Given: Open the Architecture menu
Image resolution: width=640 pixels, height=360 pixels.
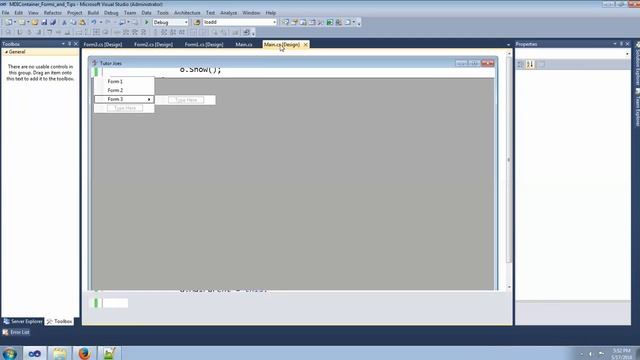Looking at the screenshot, I should tap(187, 13).
